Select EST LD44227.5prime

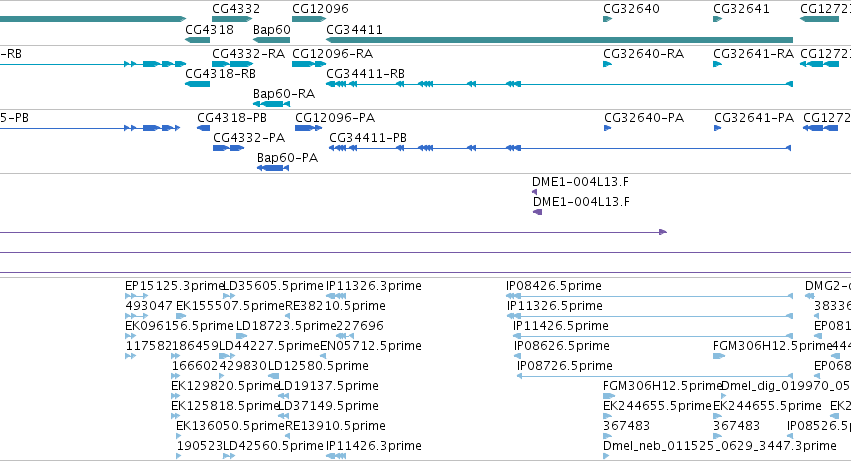[269, 346]
